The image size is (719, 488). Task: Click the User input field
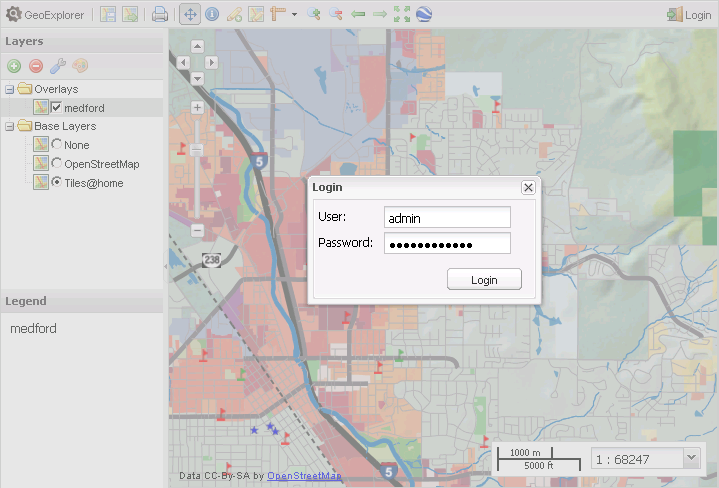point(447,217)
